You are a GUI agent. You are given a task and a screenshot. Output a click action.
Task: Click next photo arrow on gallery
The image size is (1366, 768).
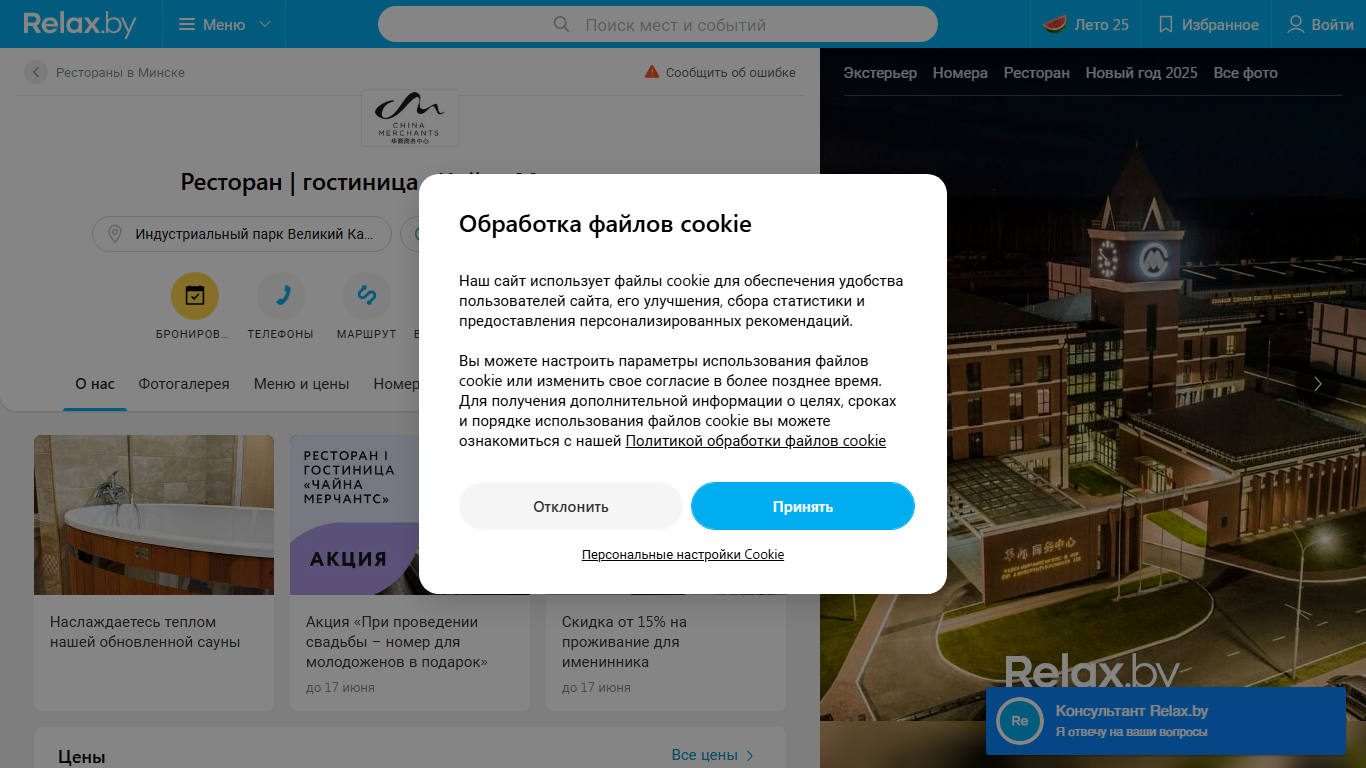click(1318, 384)
